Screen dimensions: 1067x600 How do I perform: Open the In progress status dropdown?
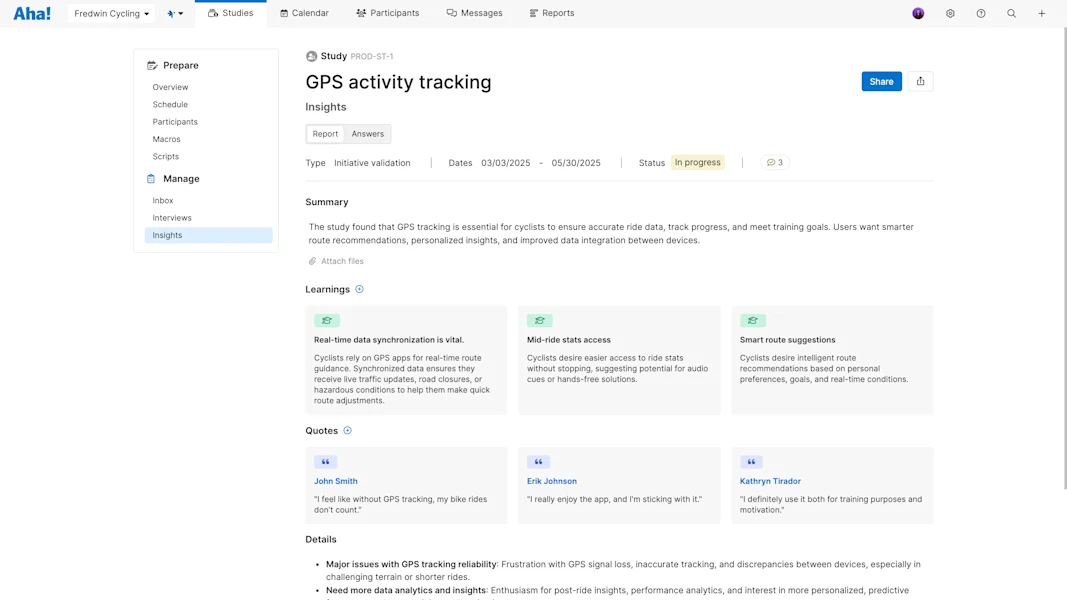[697, 163]
